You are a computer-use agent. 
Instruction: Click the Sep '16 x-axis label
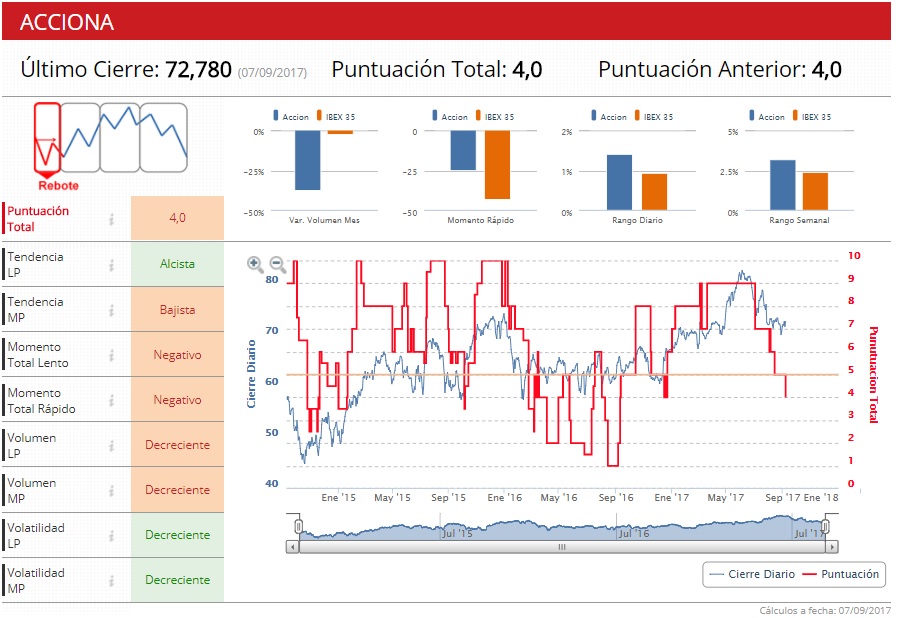(616, 498)
